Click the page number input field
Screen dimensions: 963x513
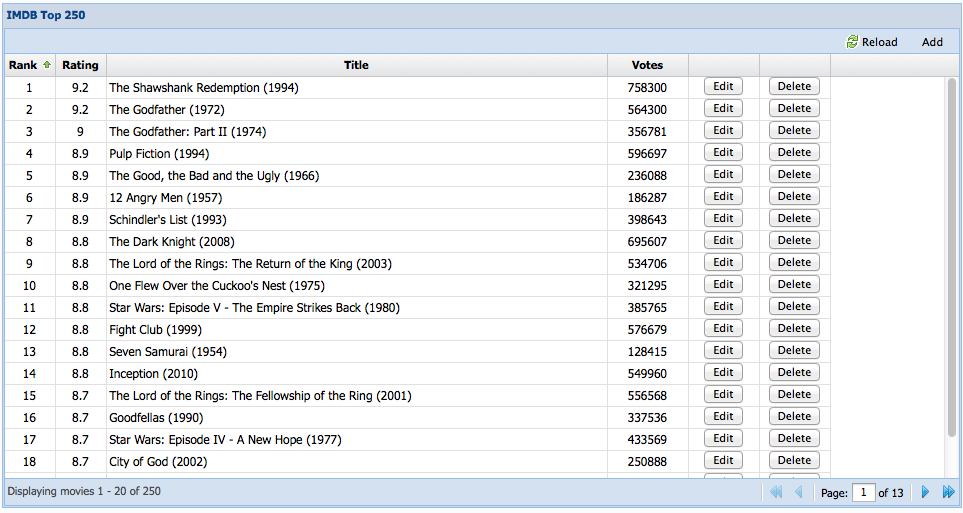863,492
